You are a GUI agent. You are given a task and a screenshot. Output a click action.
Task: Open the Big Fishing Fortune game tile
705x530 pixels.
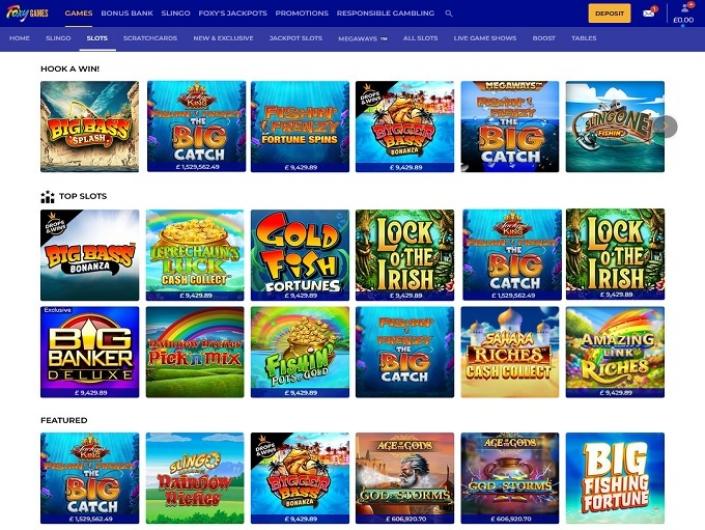(615, 478)
